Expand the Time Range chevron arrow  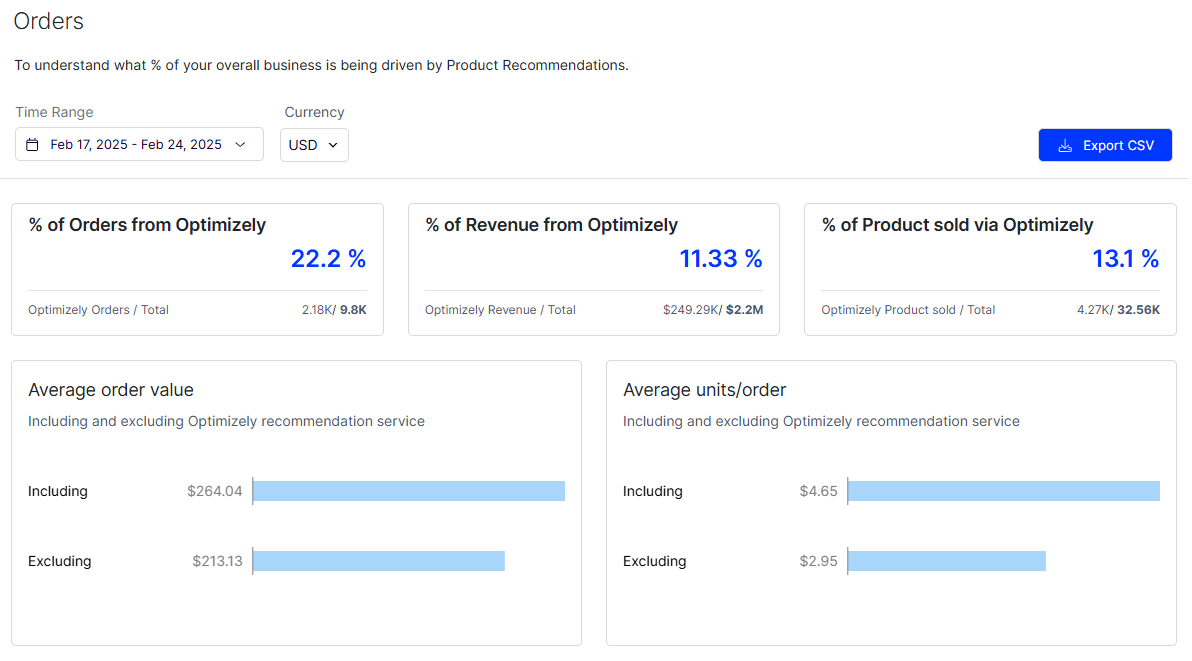coord(240,144)
